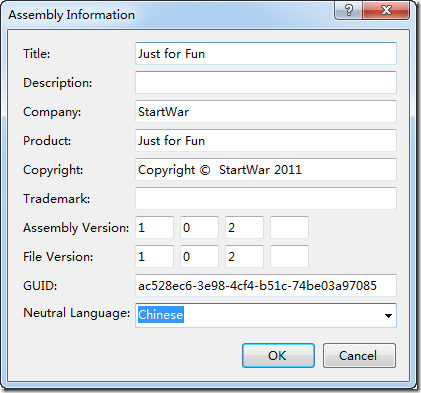Image resolution: width=421 pixels, height=393 pixels.
Task: Click the empty File Version revision box
Action: click(x=289, y=256)
